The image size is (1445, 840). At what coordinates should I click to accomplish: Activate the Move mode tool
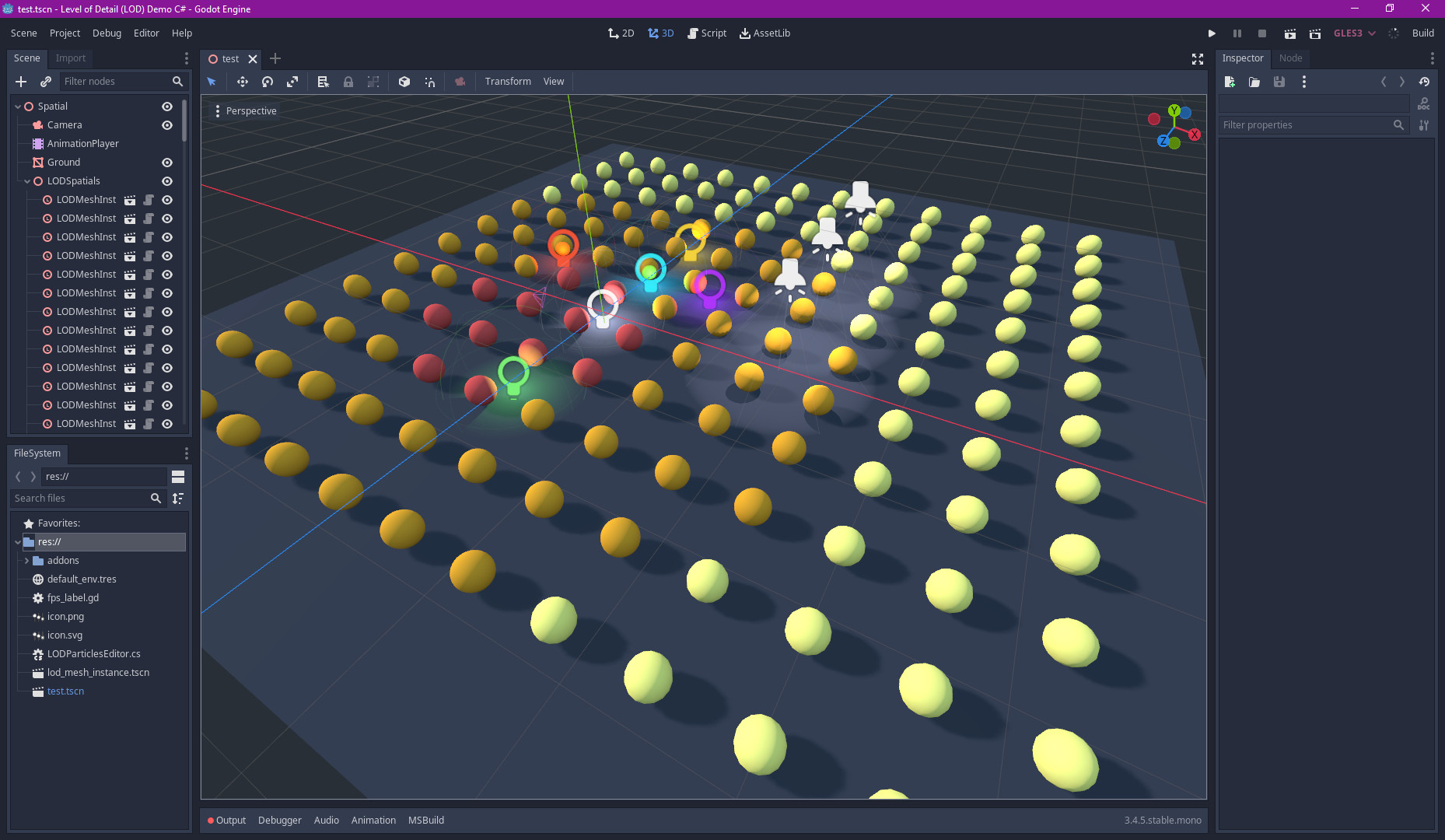click(243, 82)
